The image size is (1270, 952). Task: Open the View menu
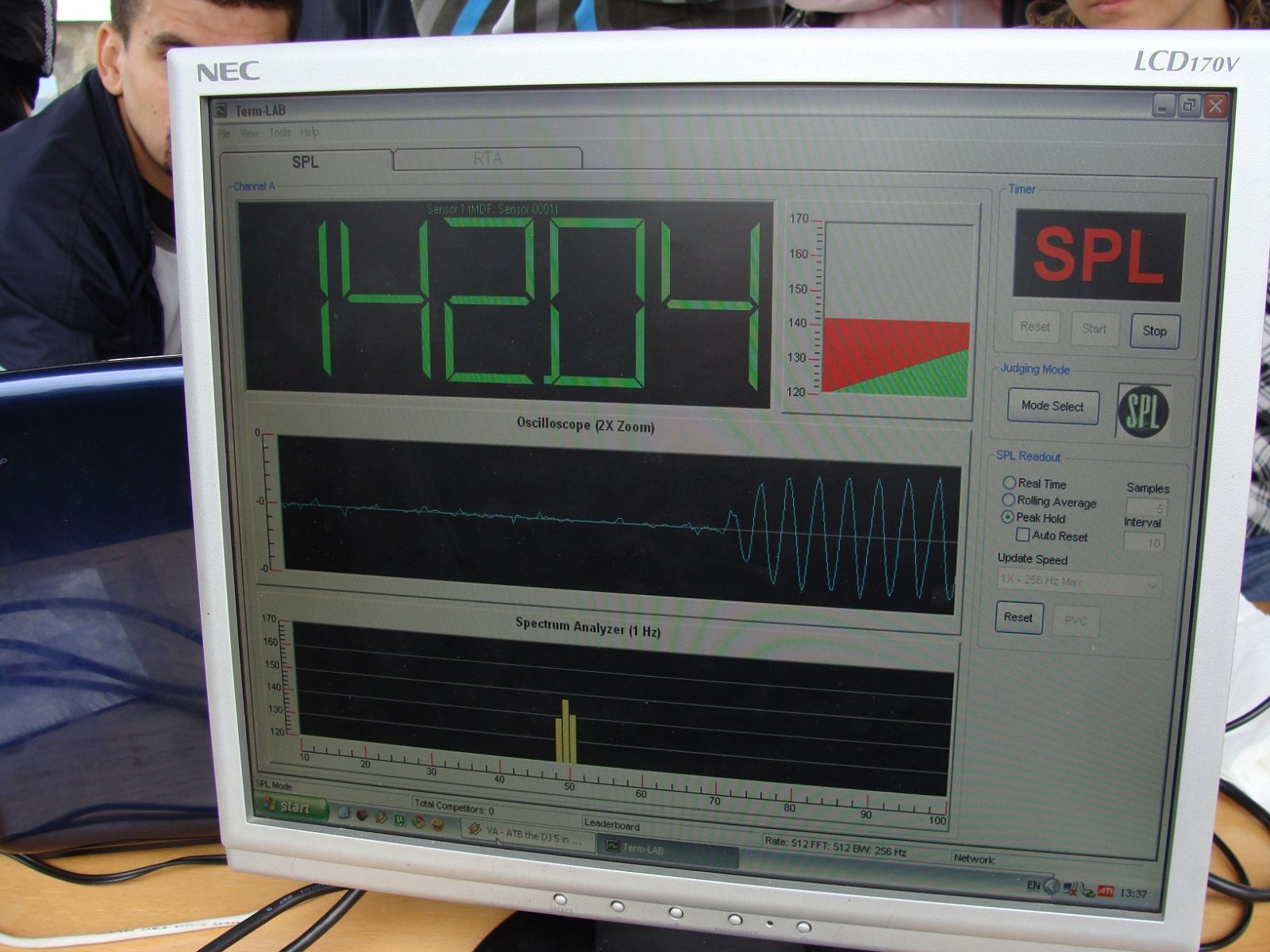pos(249,132)
